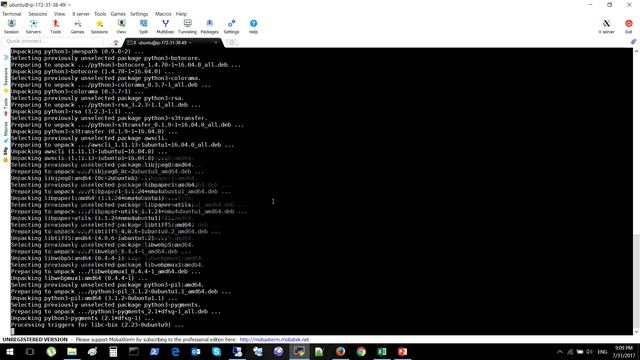Click the paperclip icon at far right
The width and height of the screenshot is (640, 360).
pos(633,42)
